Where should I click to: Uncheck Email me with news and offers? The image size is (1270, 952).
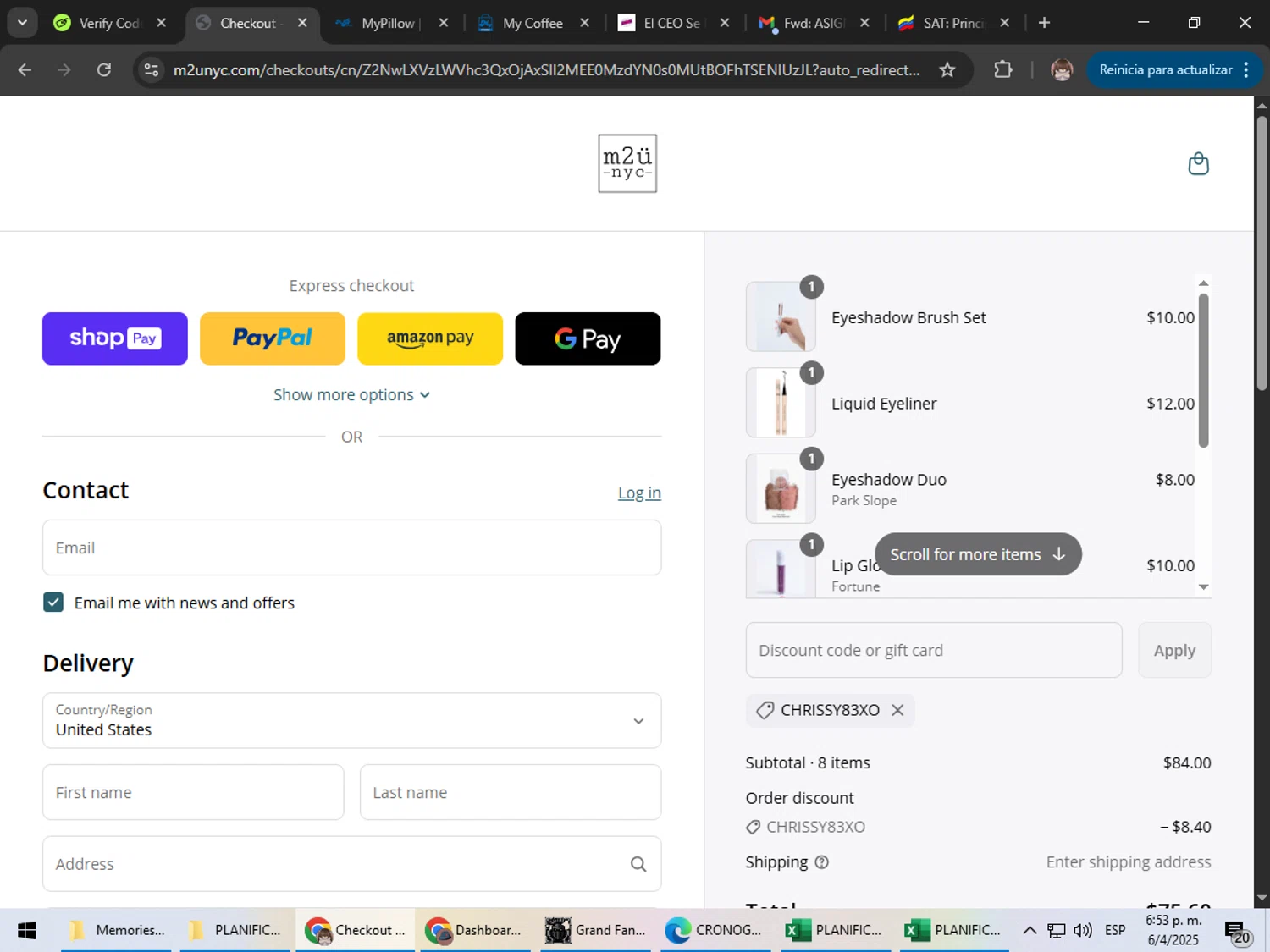53,603
